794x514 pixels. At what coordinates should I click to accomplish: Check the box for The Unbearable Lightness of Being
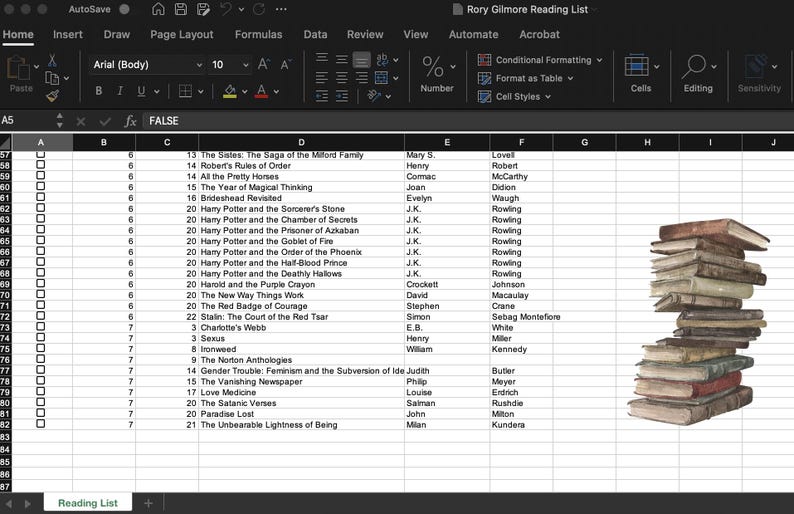point(41,424)
